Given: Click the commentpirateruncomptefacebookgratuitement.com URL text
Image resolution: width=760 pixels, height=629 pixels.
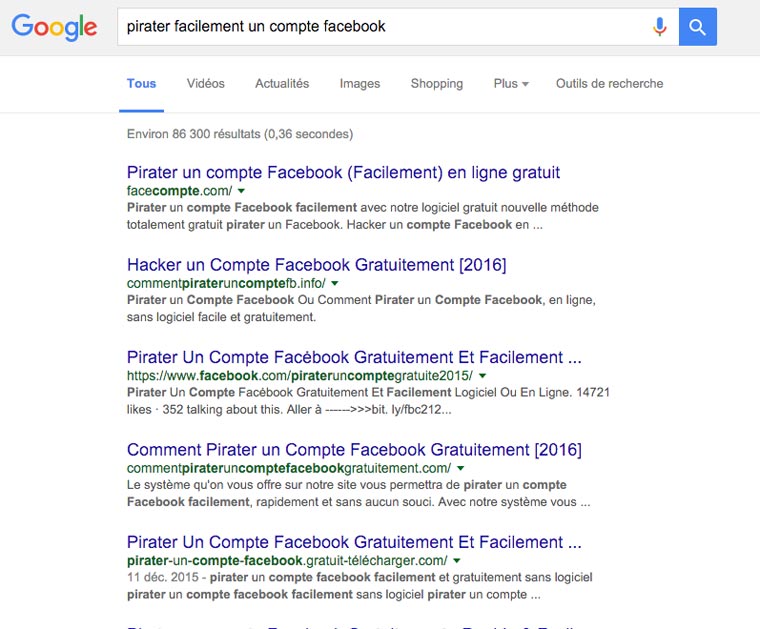Looking at the screenshot, I should pos(289,468).
